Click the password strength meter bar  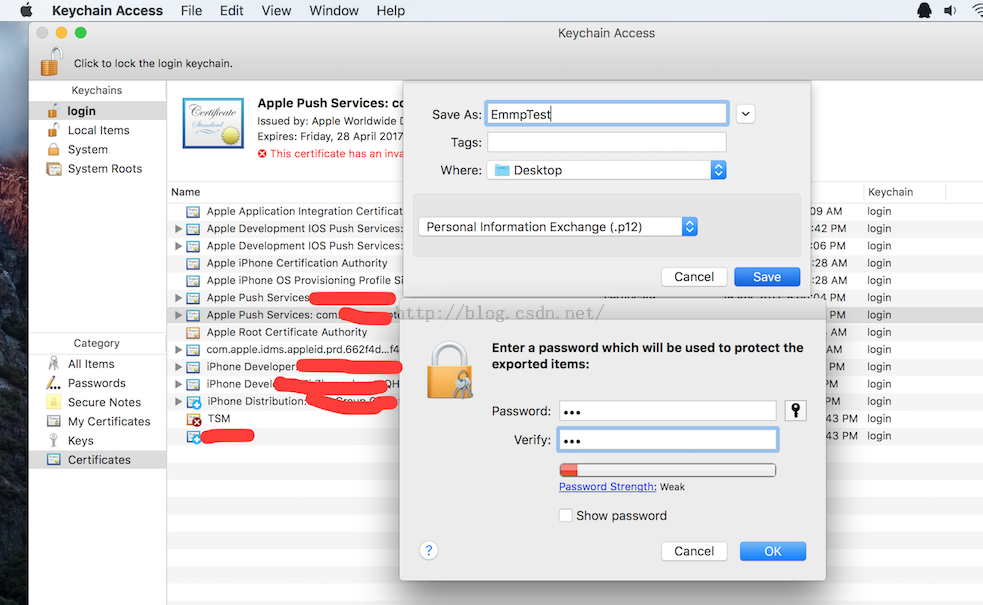(667, 470)
